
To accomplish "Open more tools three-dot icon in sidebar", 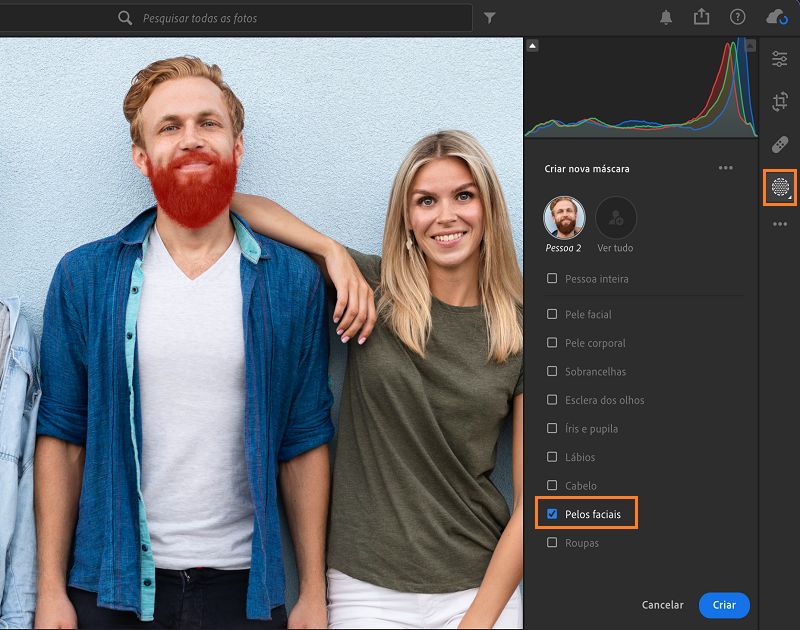I will pos(780,224).
